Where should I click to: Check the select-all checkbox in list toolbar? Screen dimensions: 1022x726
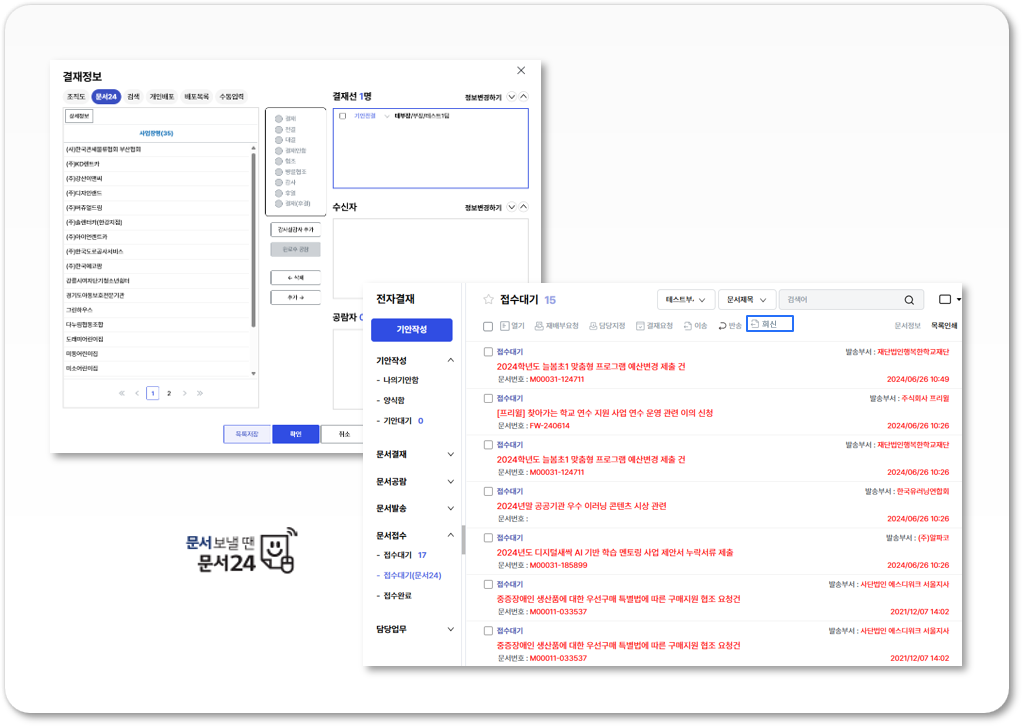click(x=488, y=326)
